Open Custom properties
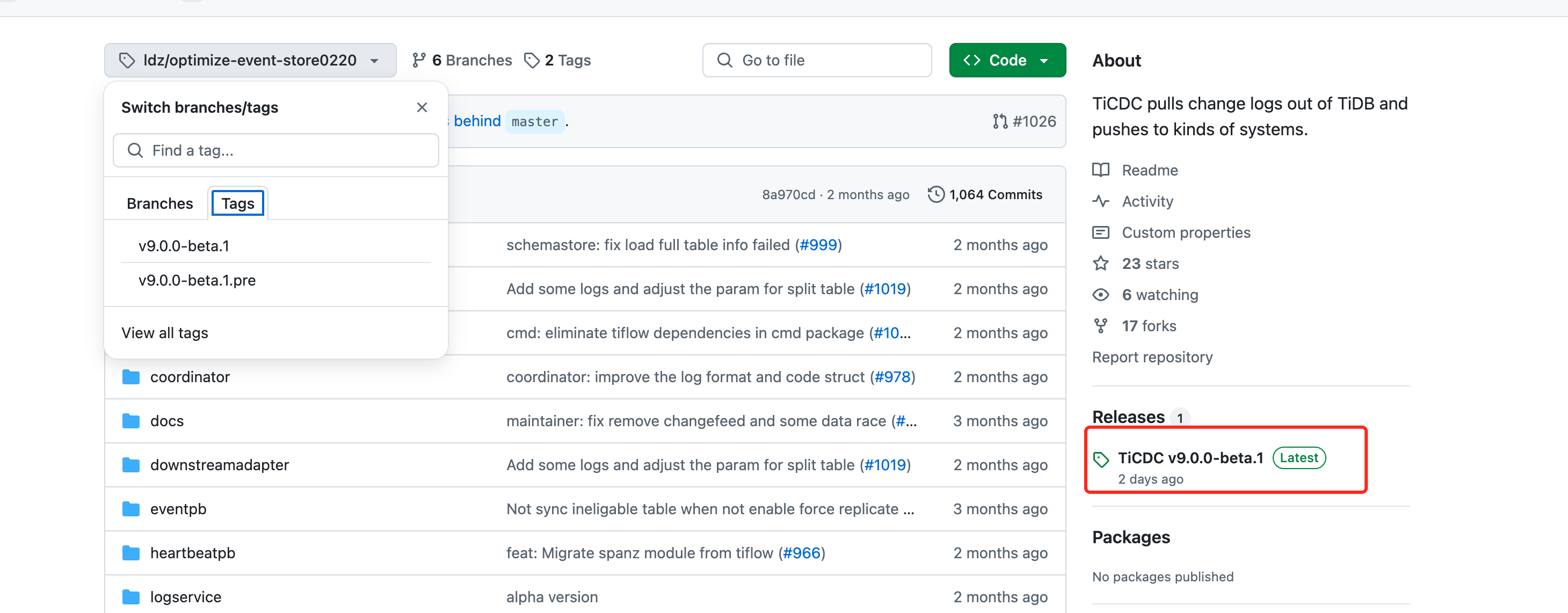Image resolution: width=1568 pixels, height=613 pixels. 1186,232
